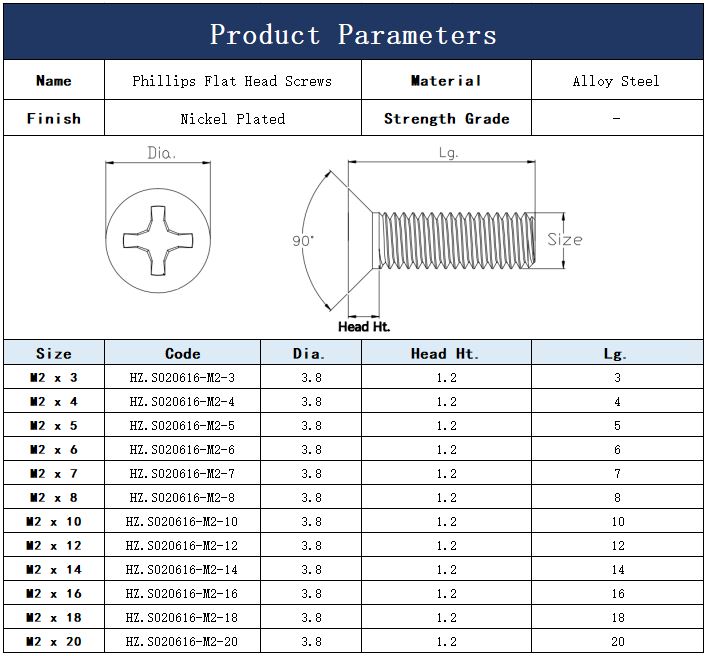Click the 'Lg.' column header
The width and height of the screenshot is (707, 656).
point(617,353)
